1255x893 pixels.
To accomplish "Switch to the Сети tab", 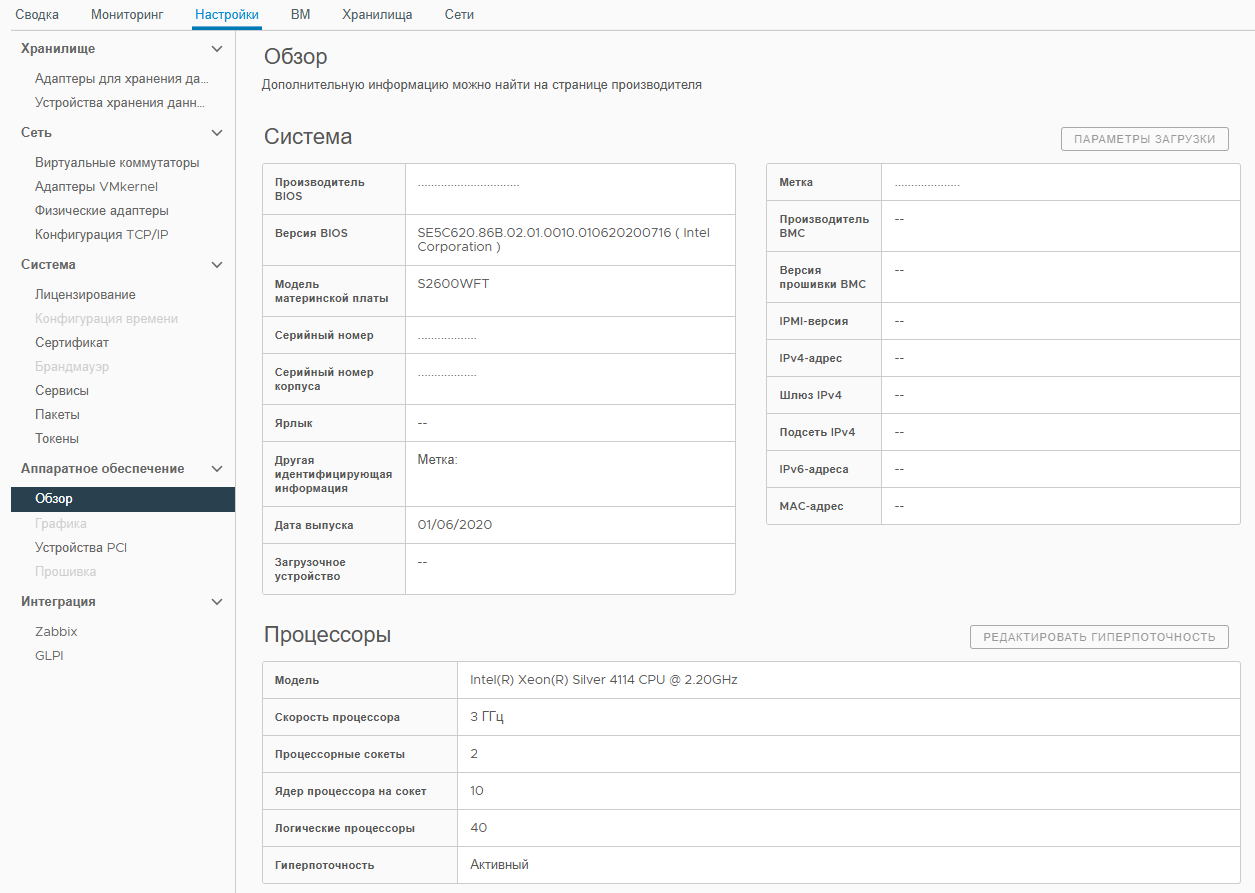I will (459, 15).
